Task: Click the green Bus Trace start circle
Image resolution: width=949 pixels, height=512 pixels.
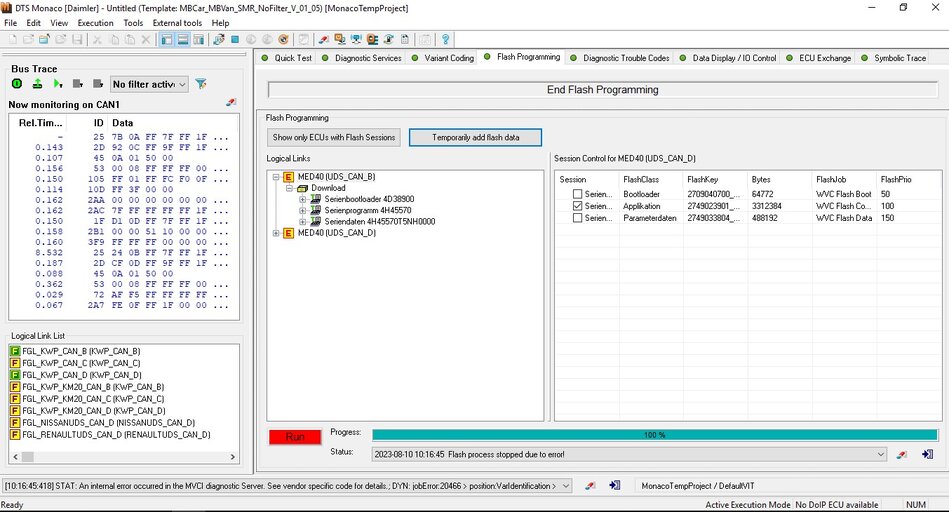Action: coord(17,84)
